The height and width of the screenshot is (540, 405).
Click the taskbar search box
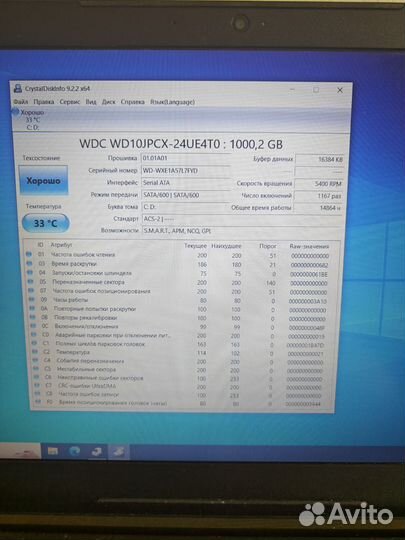pos(20,451)
